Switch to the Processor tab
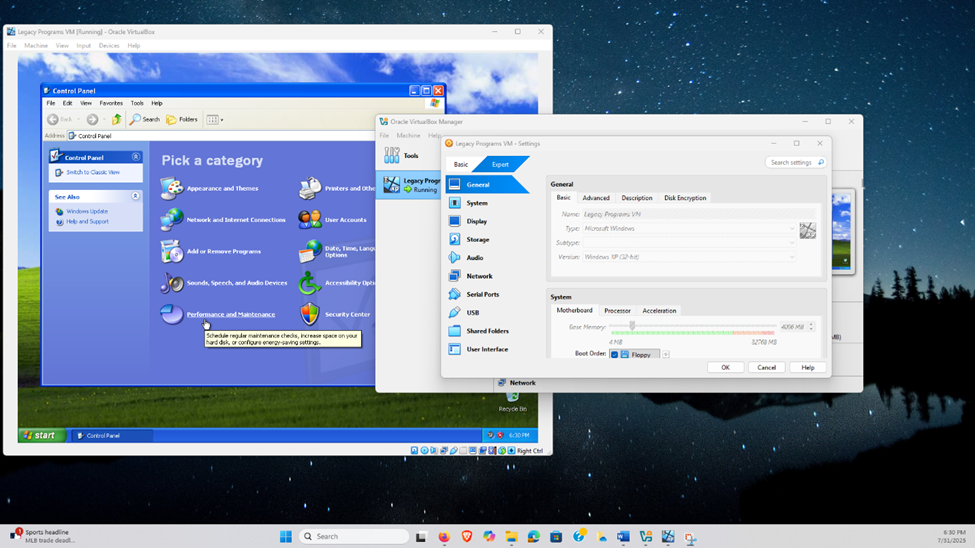The width and height of the screenshot is (975, 548). pos(617,311)
